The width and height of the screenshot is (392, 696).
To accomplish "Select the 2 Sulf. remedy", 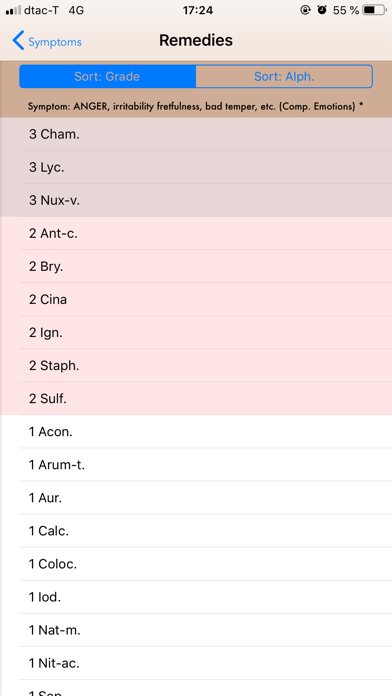I will point(196,399).
